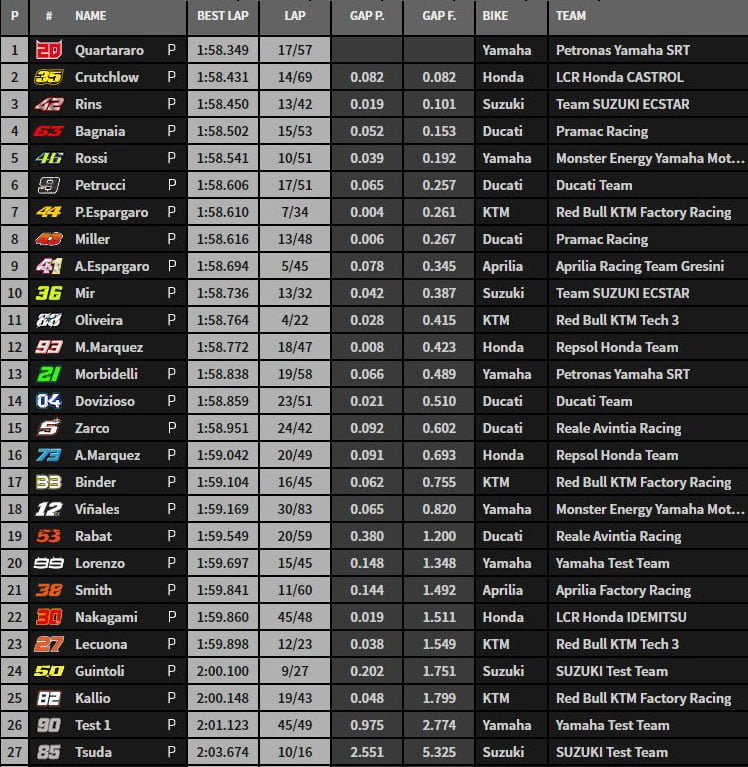Click Nakagami's orange number 30 badge
This screenshot has height=767, width=748.
click(x=48, y=617)
